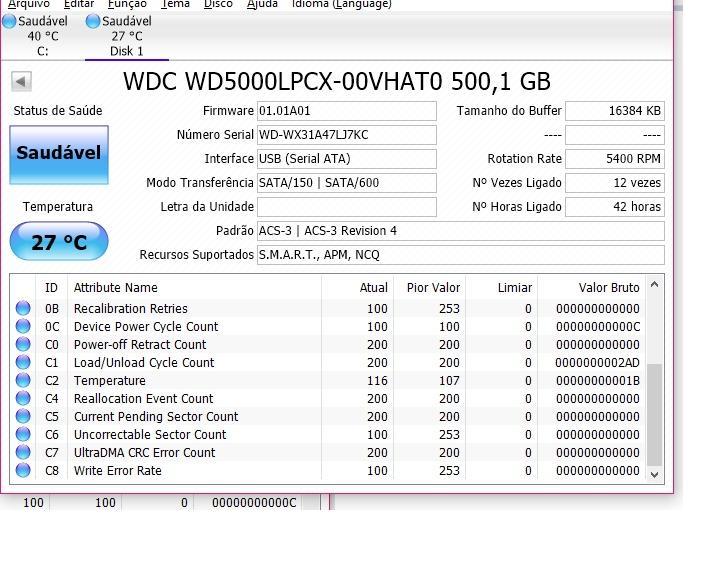Image resolution: width=719 pixels, height=565 pixels.
Task: Click the Tamanho do Buffer value 16384 KB
Action: (x=615, y=111)
